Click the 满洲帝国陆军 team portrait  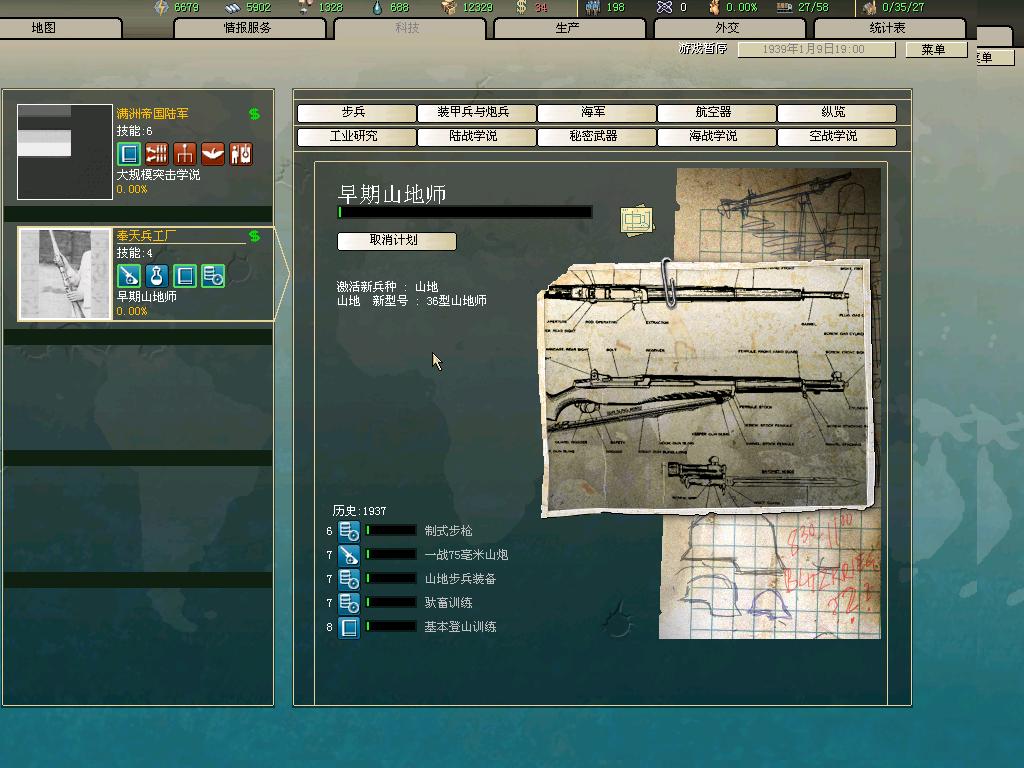click(65, 152)
